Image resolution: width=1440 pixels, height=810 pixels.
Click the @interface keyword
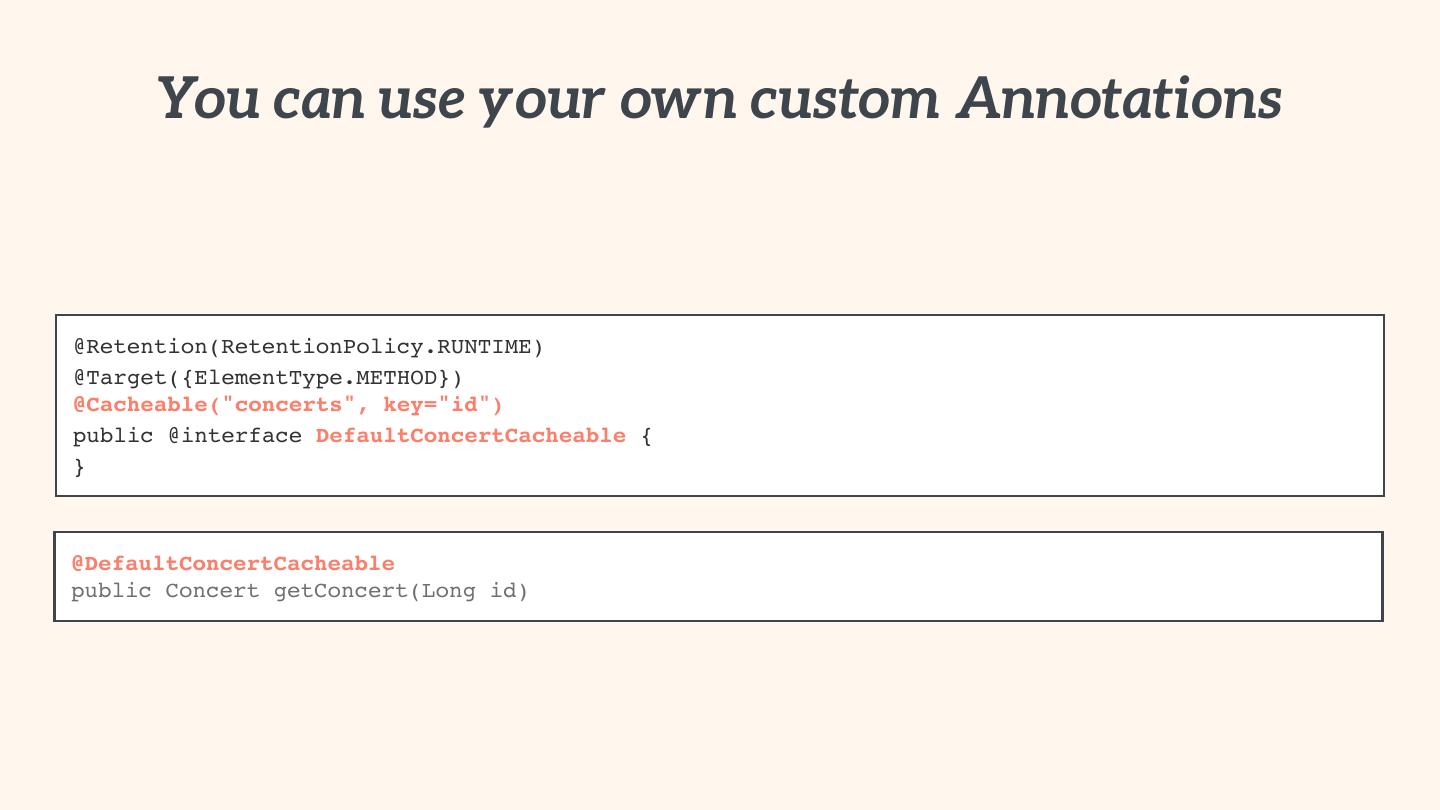point(234,436)
